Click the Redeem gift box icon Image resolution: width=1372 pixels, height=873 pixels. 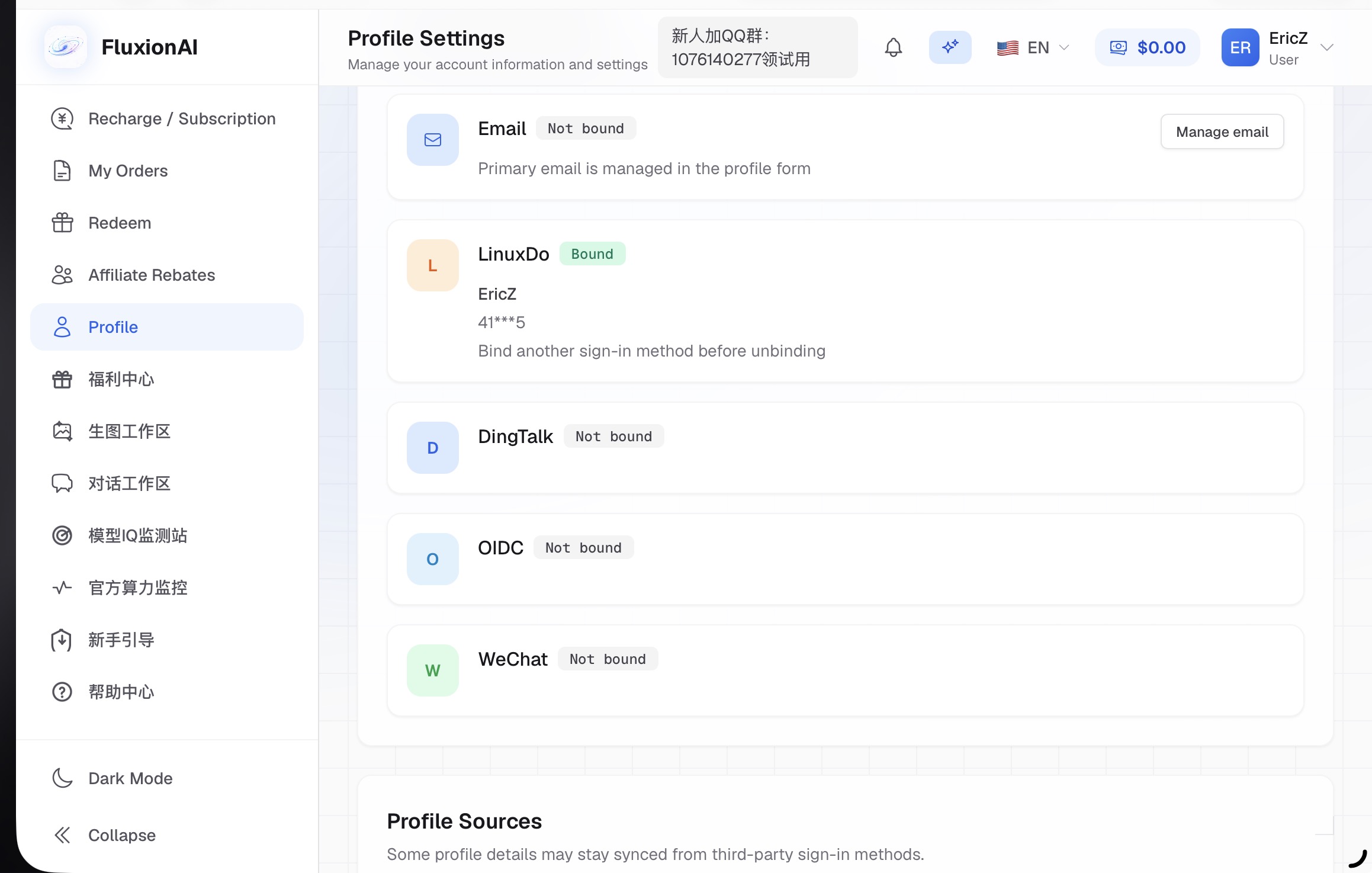(x=62, y=223)
